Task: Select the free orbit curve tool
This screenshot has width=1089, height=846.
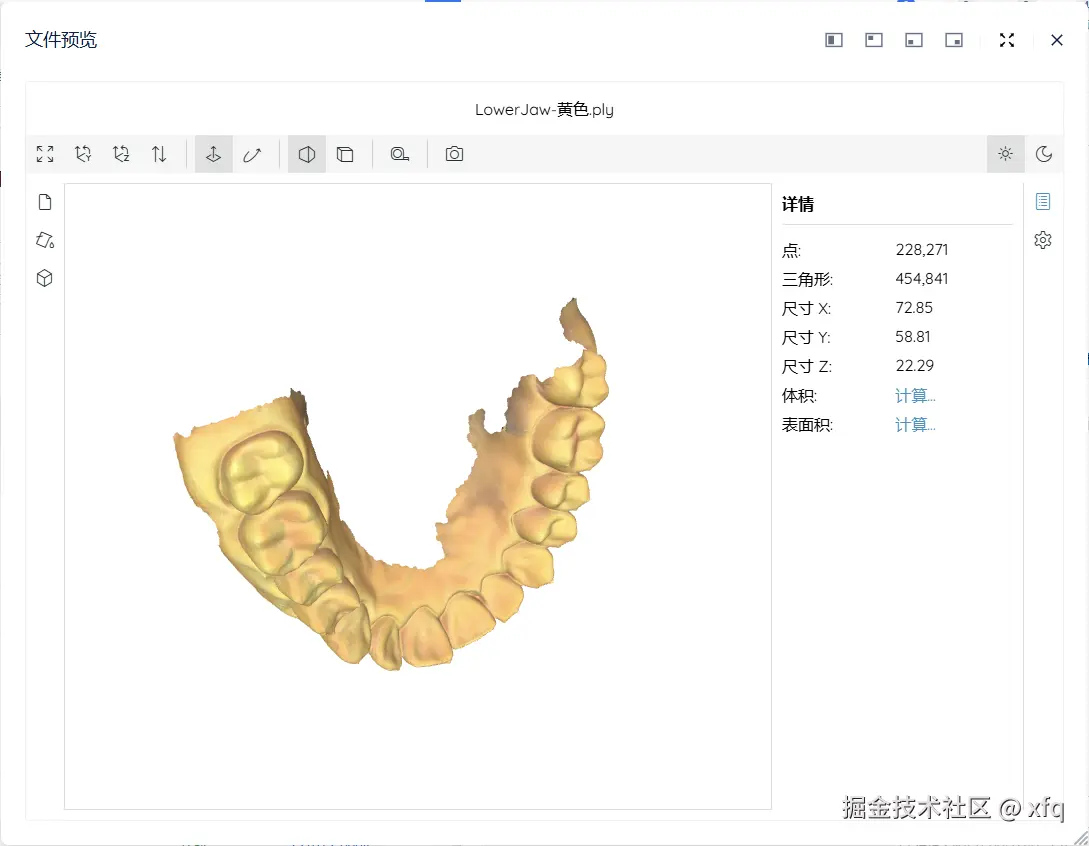Action: coord(251,154)
